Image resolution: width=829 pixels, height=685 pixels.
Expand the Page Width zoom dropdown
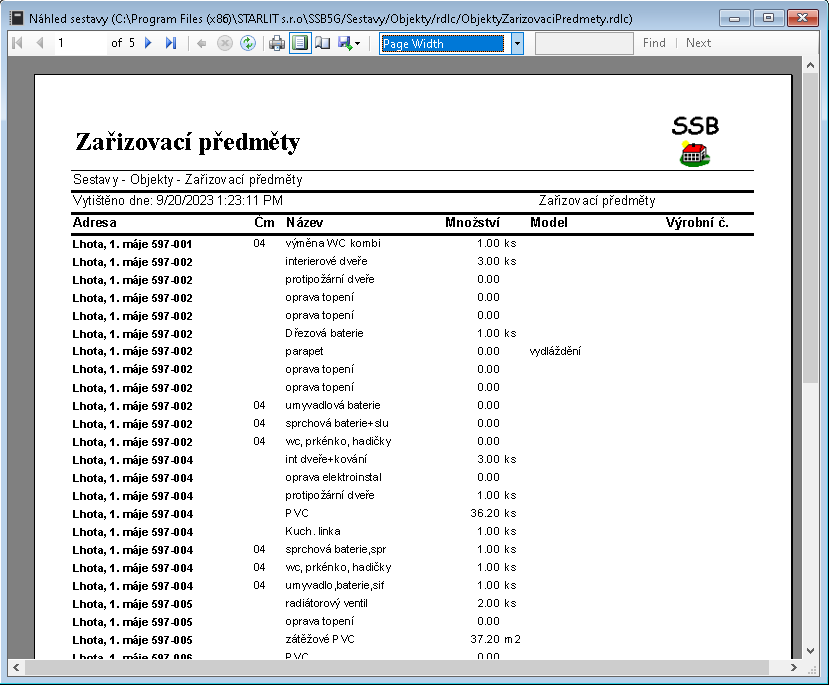517,43
